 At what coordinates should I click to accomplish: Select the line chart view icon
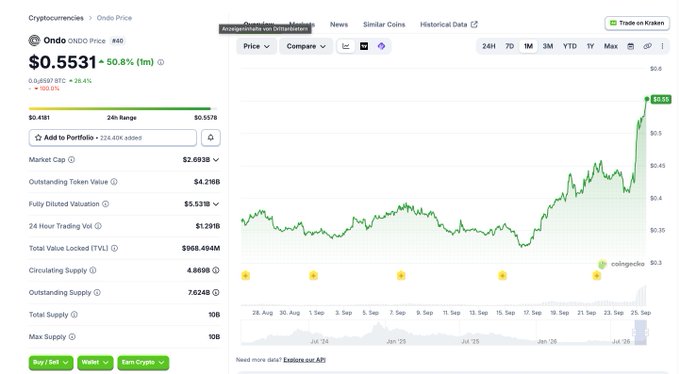coord(346,46)
